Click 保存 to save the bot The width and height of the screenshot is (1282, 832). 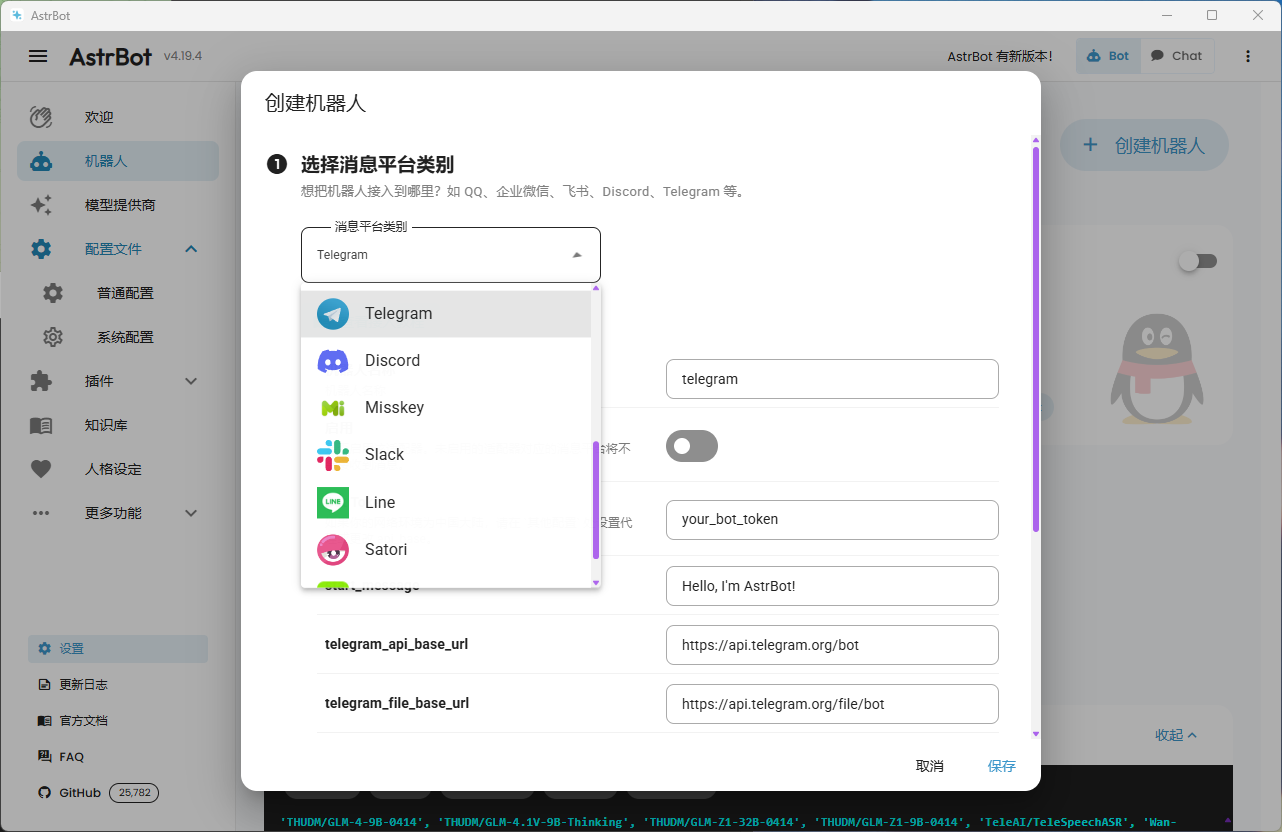1002,766
